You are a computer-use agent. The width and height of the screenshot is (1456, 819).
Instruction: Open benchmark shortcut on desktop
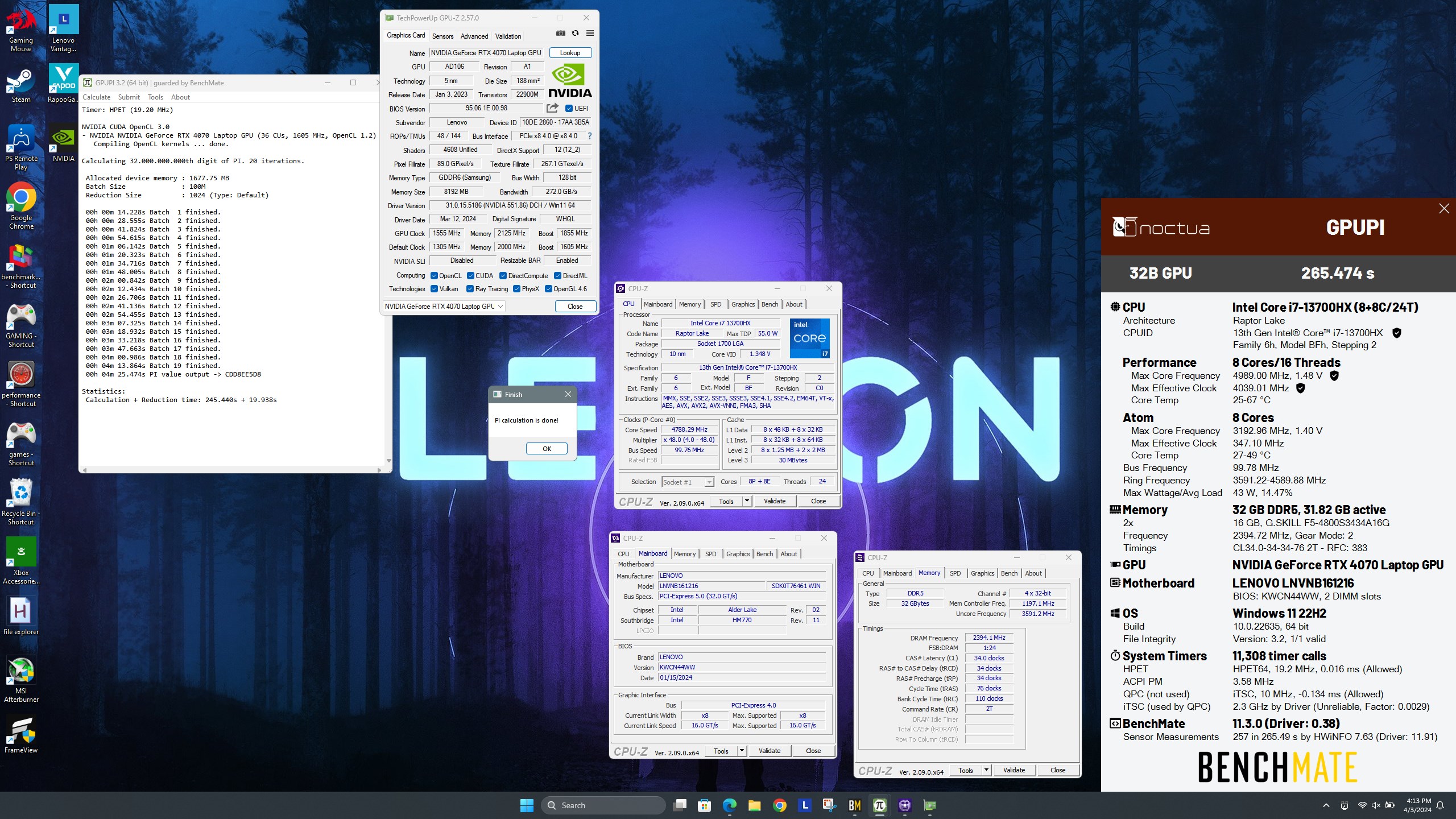point(21,266)
